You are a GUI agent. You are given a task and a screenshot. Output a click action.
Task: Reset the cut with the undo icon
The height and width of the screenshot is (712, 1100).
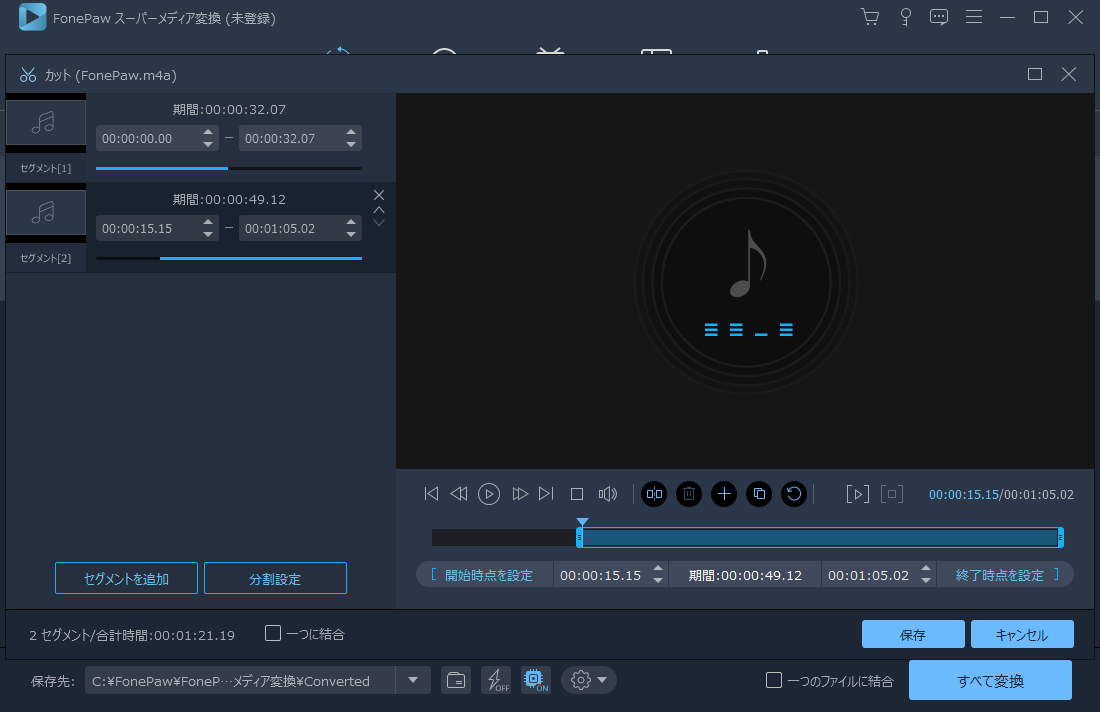click(x=794, y=494)
